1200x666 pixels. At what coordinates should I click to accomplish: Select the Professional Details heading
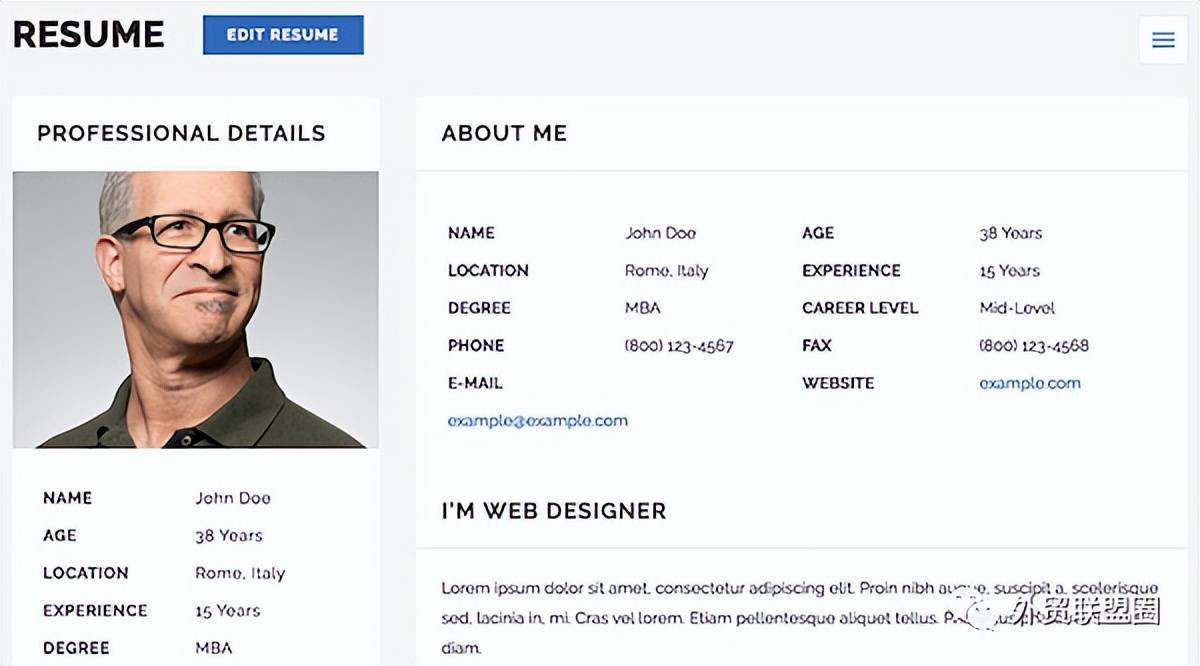(x=181, y=133)
